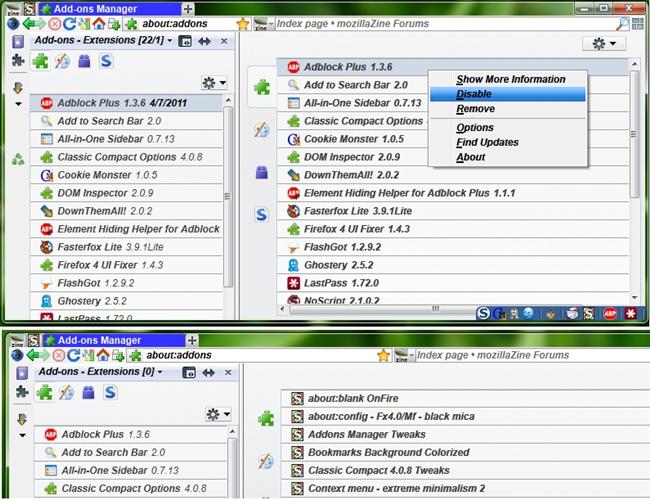Toggle sidebar width arrows in top sidebar header
650x500 pixels.
[x=204, y=41]
